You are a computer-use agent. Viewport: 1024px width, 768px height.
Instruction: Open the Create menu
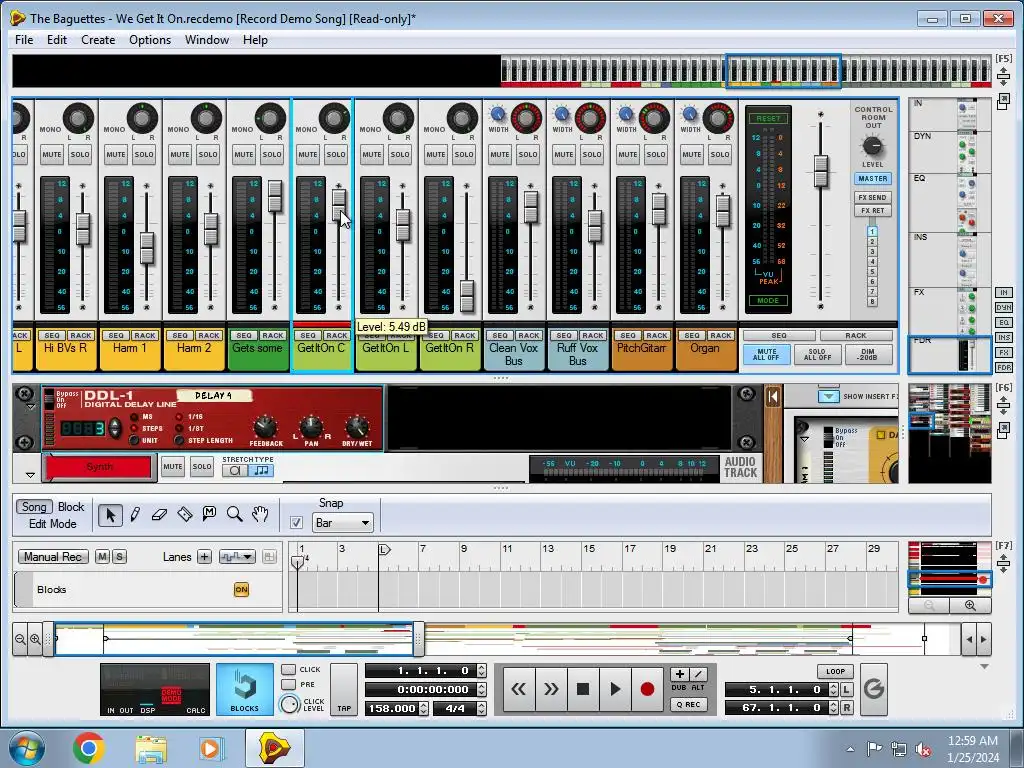tap(98, 40)
